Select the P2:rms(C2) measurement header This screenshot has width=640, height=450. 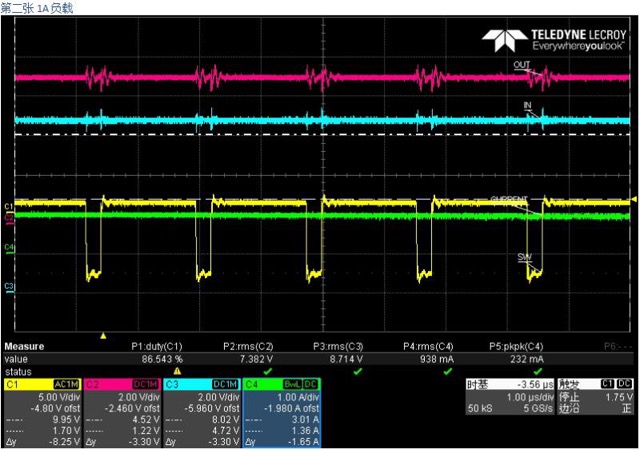click(x=248, y=347)
